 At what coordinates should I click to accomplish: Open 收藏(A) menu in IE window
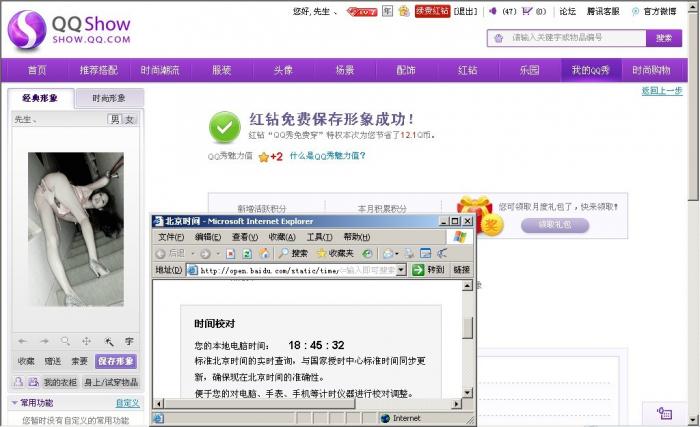click(282, 237)
